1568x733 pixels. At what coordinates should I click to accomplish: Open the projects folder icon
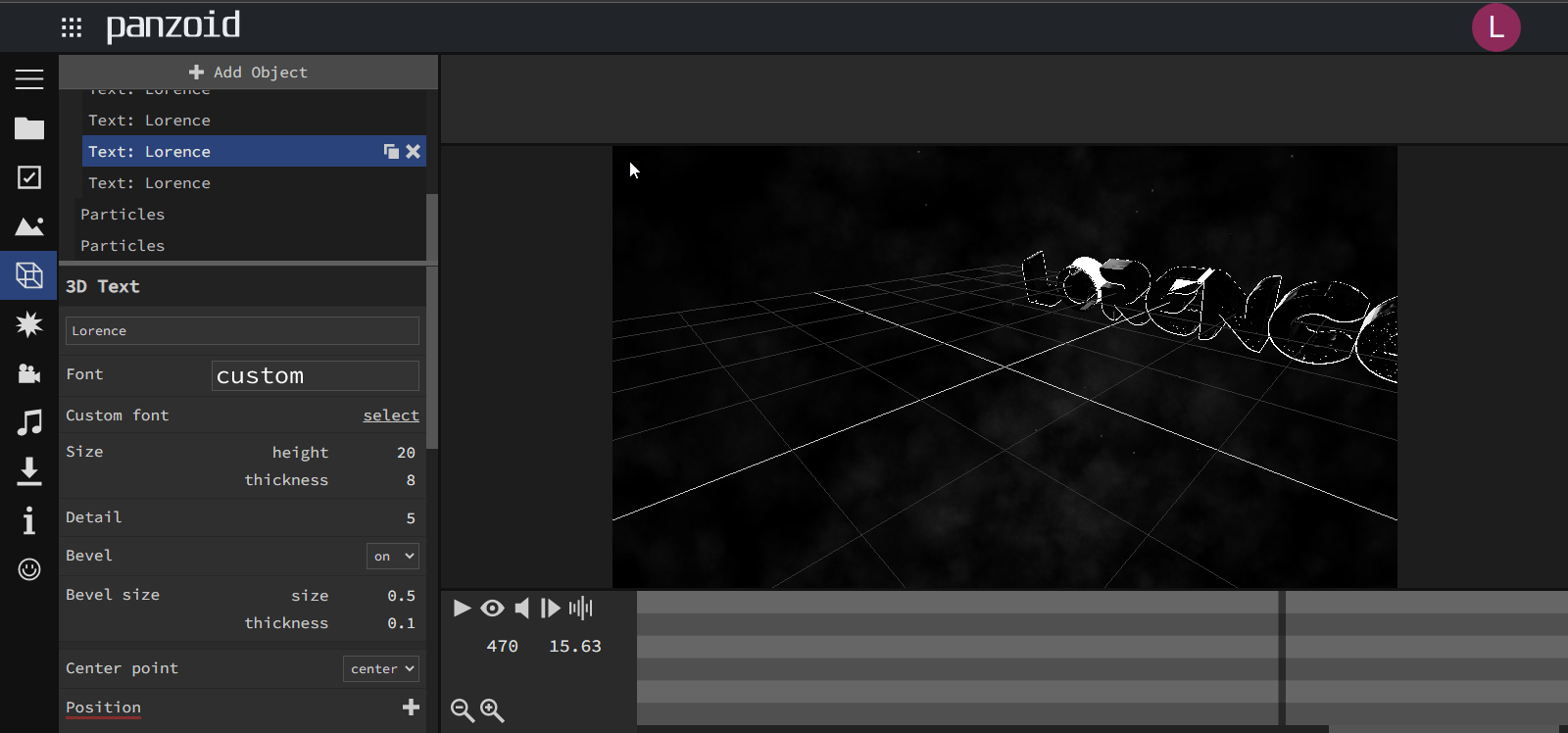point(29,128)
